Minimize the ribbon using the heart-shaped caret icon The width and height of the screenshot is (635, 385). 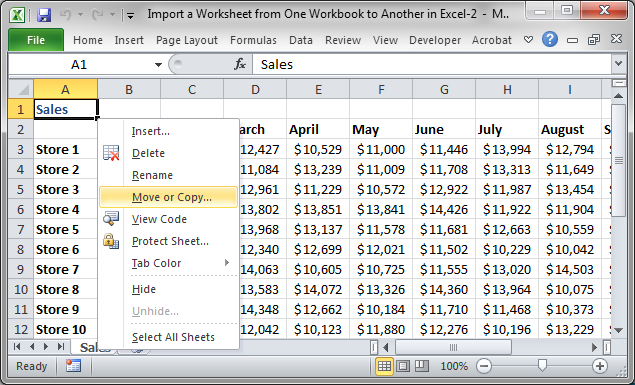click(528, 40)
